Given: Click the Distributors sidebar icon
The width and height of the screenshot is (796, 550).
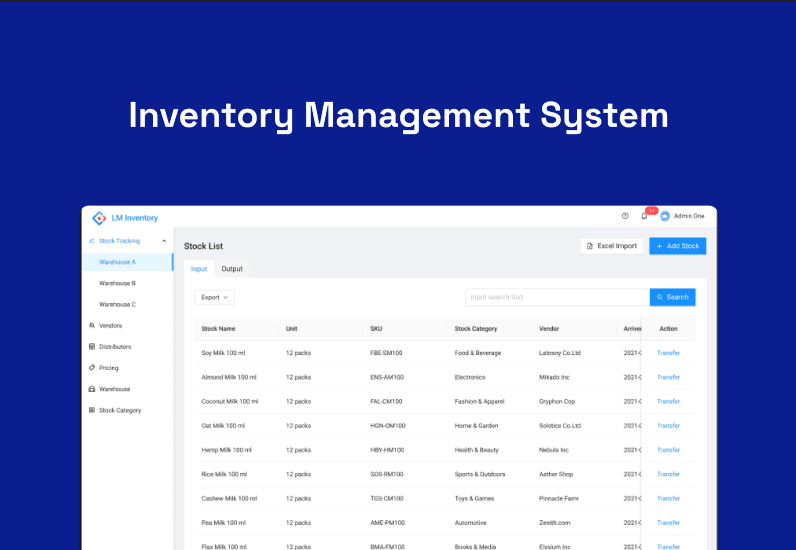Looking at the screenshot, I should (92, 347).
